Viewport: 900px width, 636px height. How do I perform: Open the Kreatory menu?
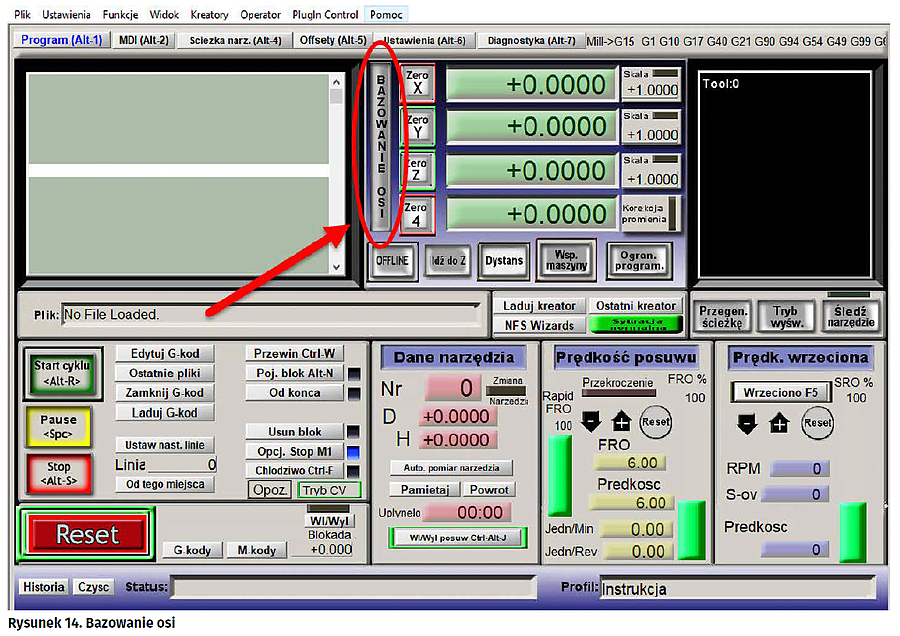point(208,15)
